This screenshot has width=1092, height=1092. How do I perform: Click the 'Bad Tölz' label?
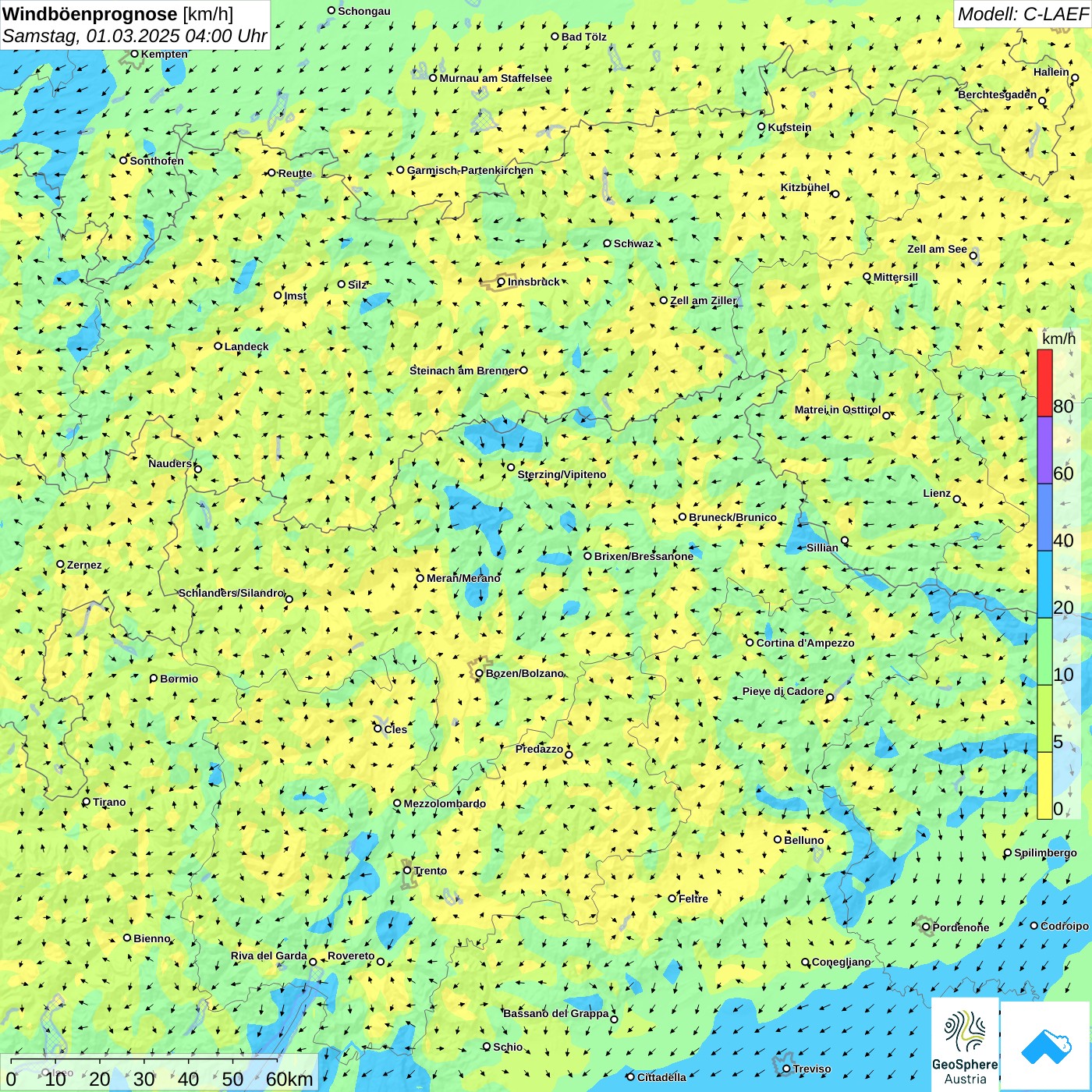[584, 37]
